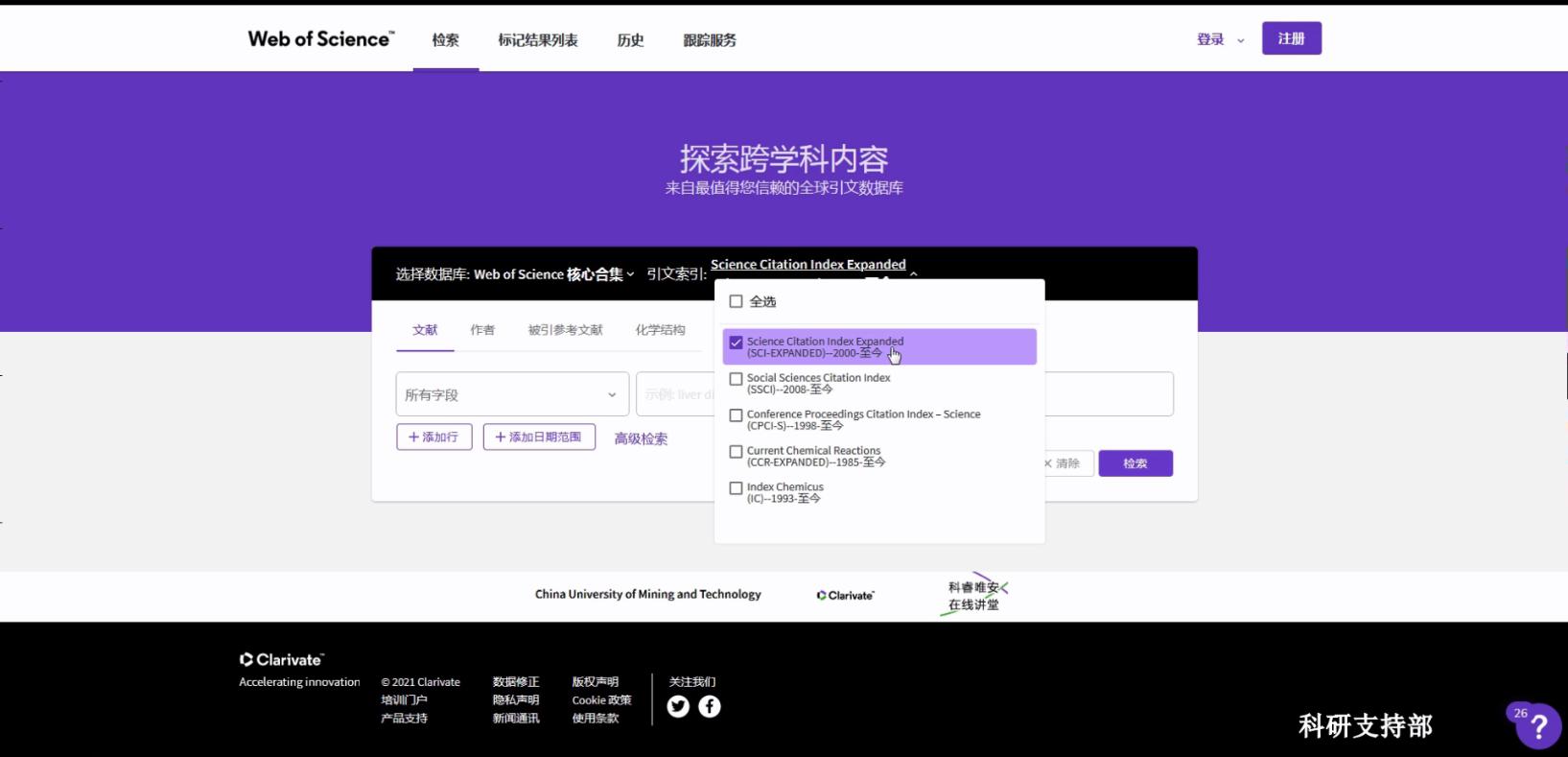Switch to the 作者 search tab
This screenshot has width=1568, height=757.
[482, 330]
